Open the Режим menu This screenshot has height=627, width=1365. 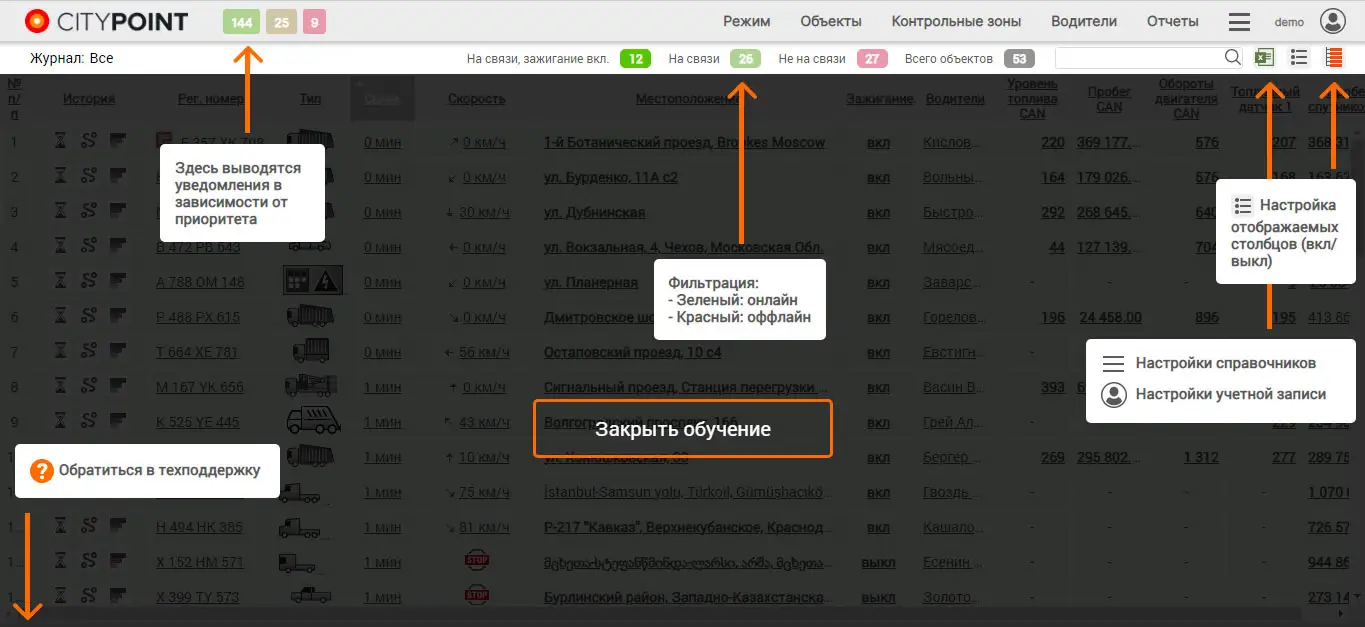(747, 21)
